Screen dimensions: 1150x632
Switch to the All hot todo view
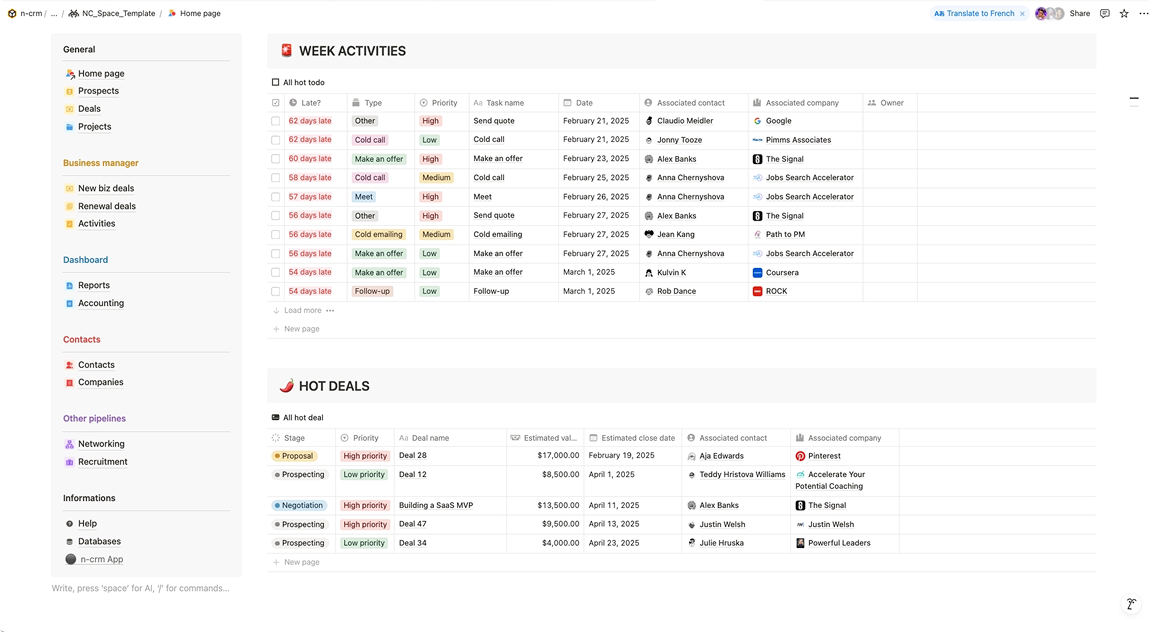point(299,82)
